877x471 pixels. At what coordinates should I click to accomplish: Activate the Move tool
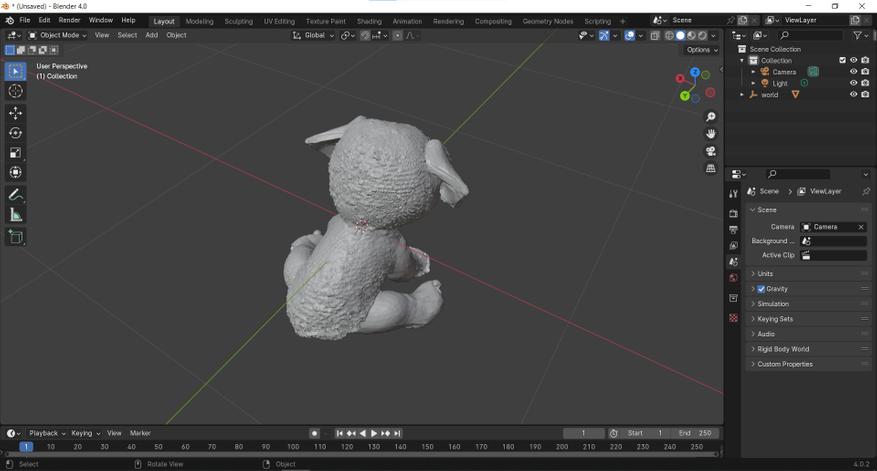coord(15,113)
